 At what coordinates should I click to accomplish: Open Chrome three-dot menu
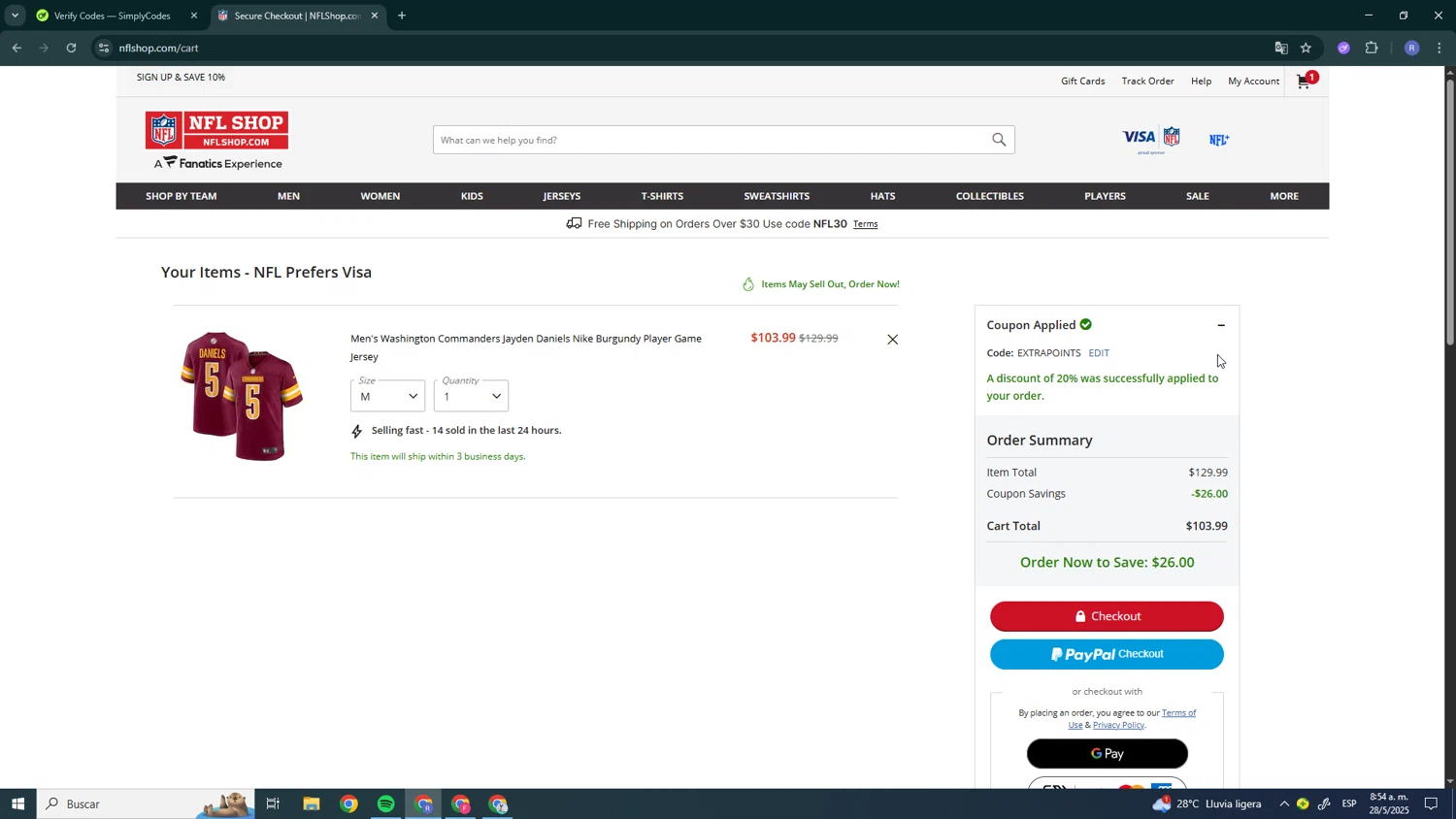[x=1439, y=48]
